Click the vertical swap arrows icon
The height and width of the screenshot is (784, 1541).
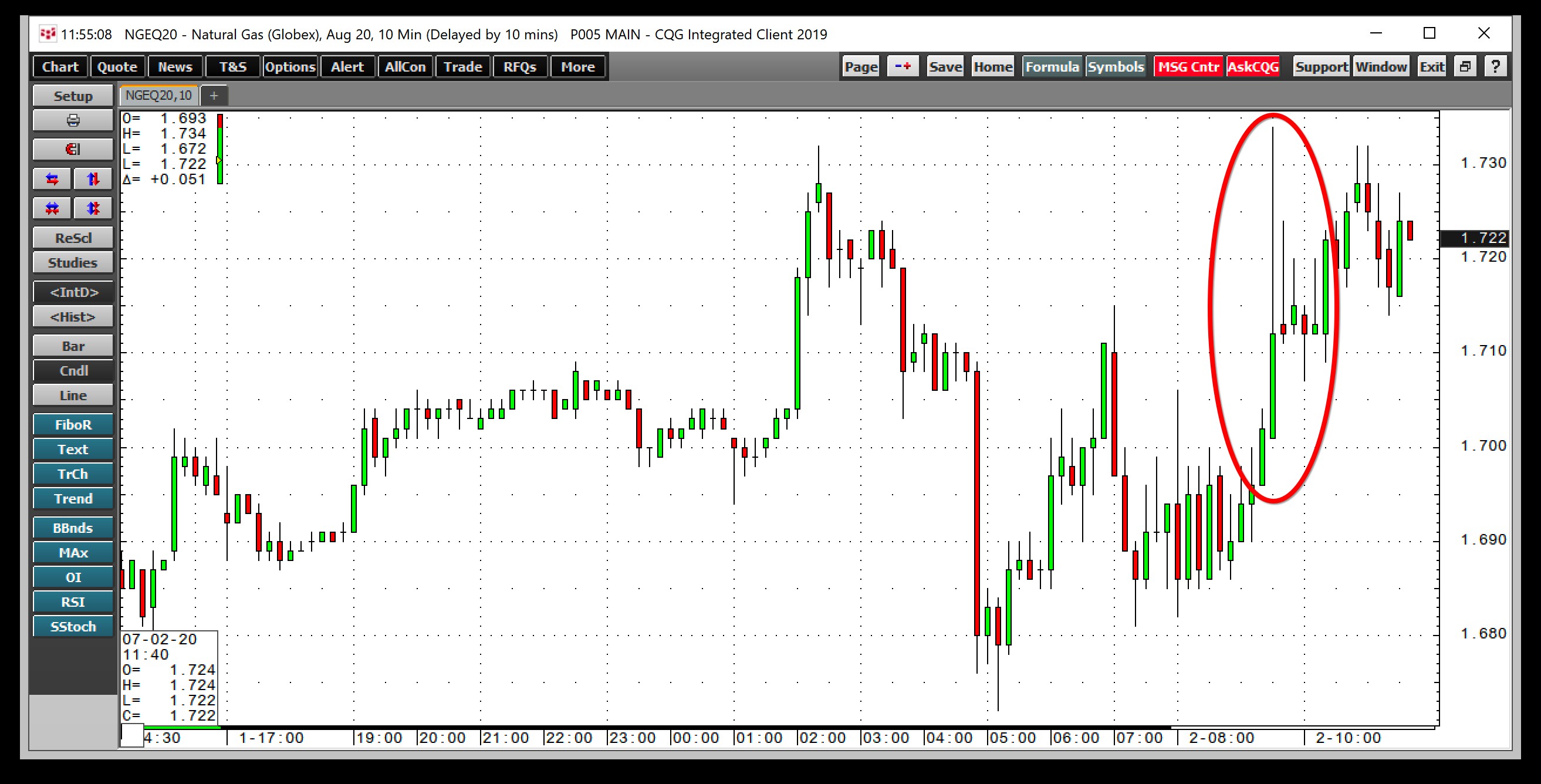(x=93, y=179)
